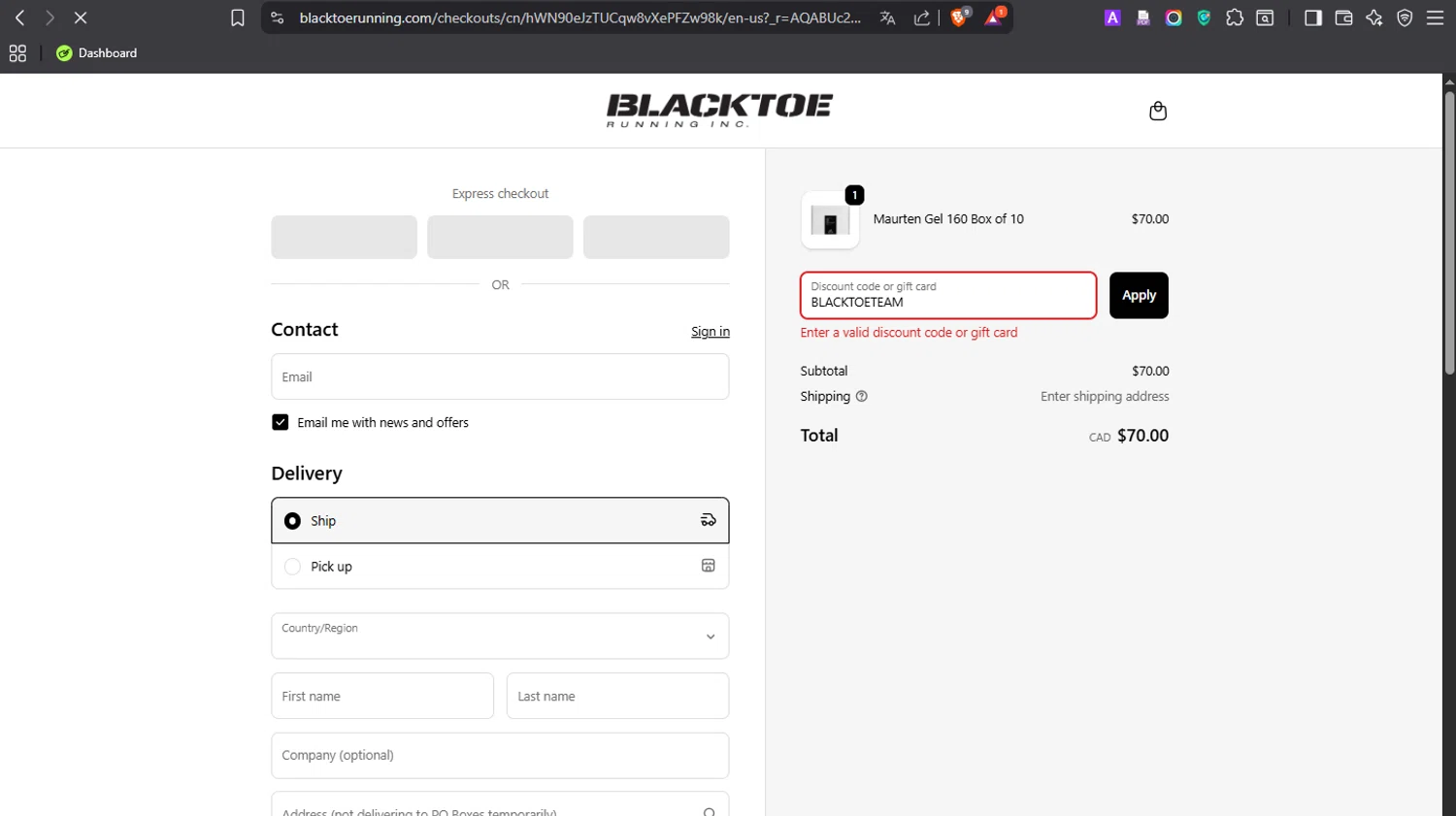
Task: Open the Dashboard bookmark
Action: pos(96,53)
